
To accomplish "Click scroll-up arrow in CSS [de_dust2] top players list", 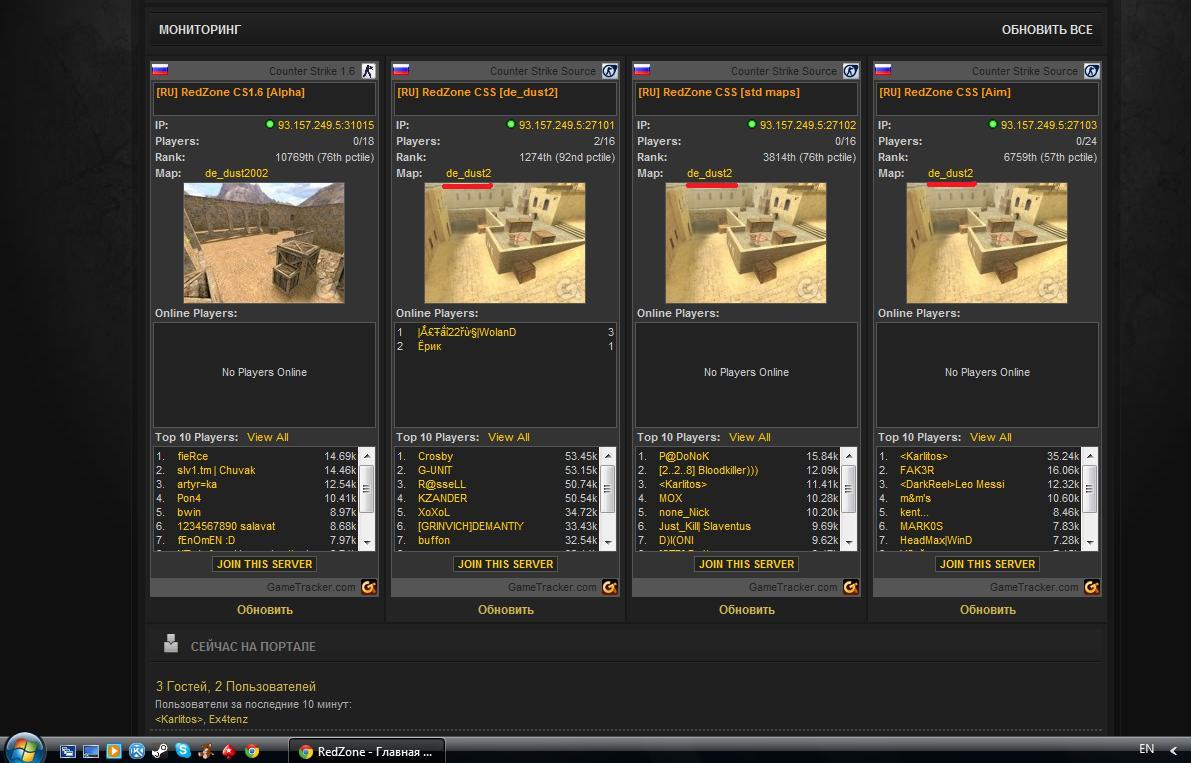I will (608, 456).
